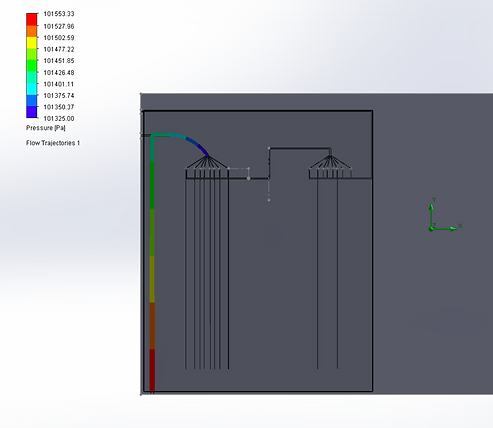
Task: Select the Pressure [Pa] legend label
Action: pyautogui.click(x=46, y=128)
